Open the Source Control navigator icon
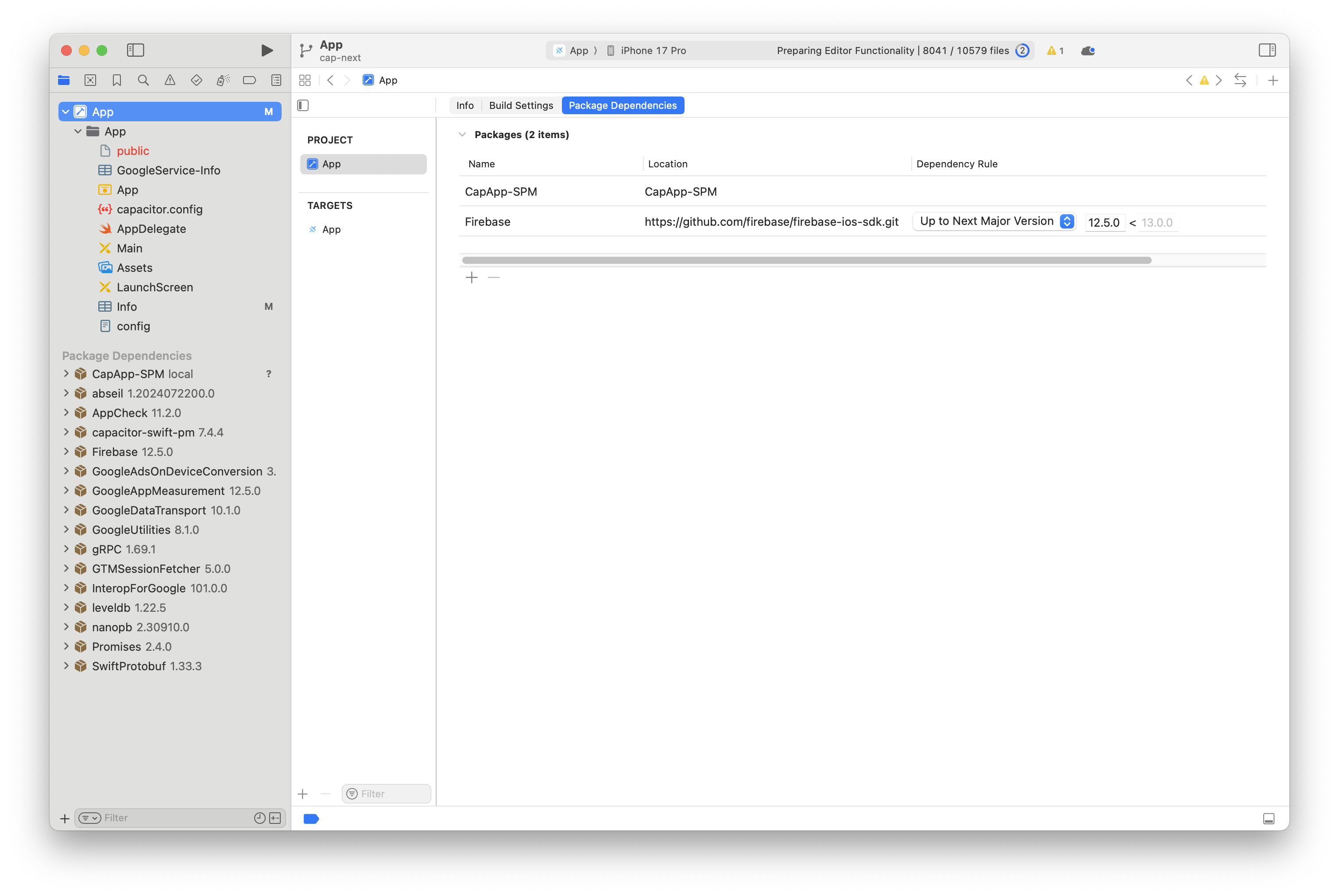Screen dimensions: 1339x896 90,81
